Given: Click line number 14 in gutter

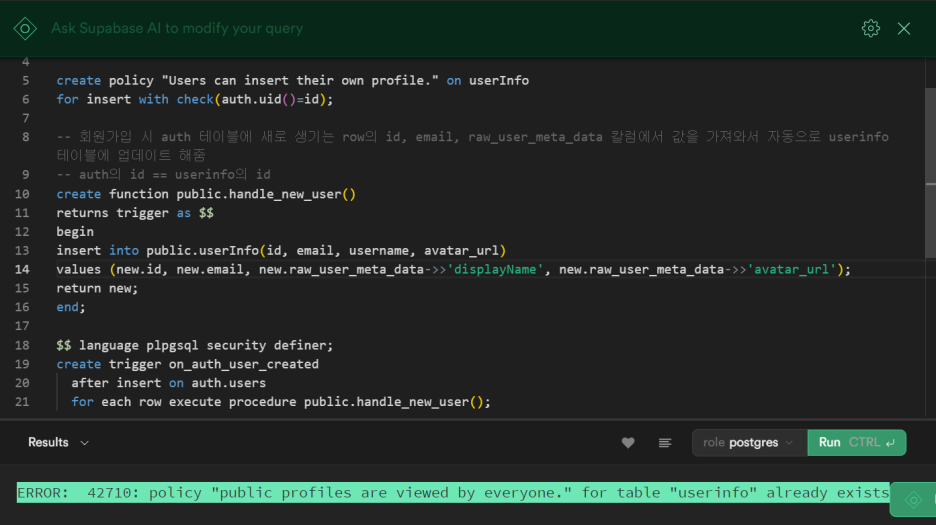Looking at the screenshot, I should (22, 269).
